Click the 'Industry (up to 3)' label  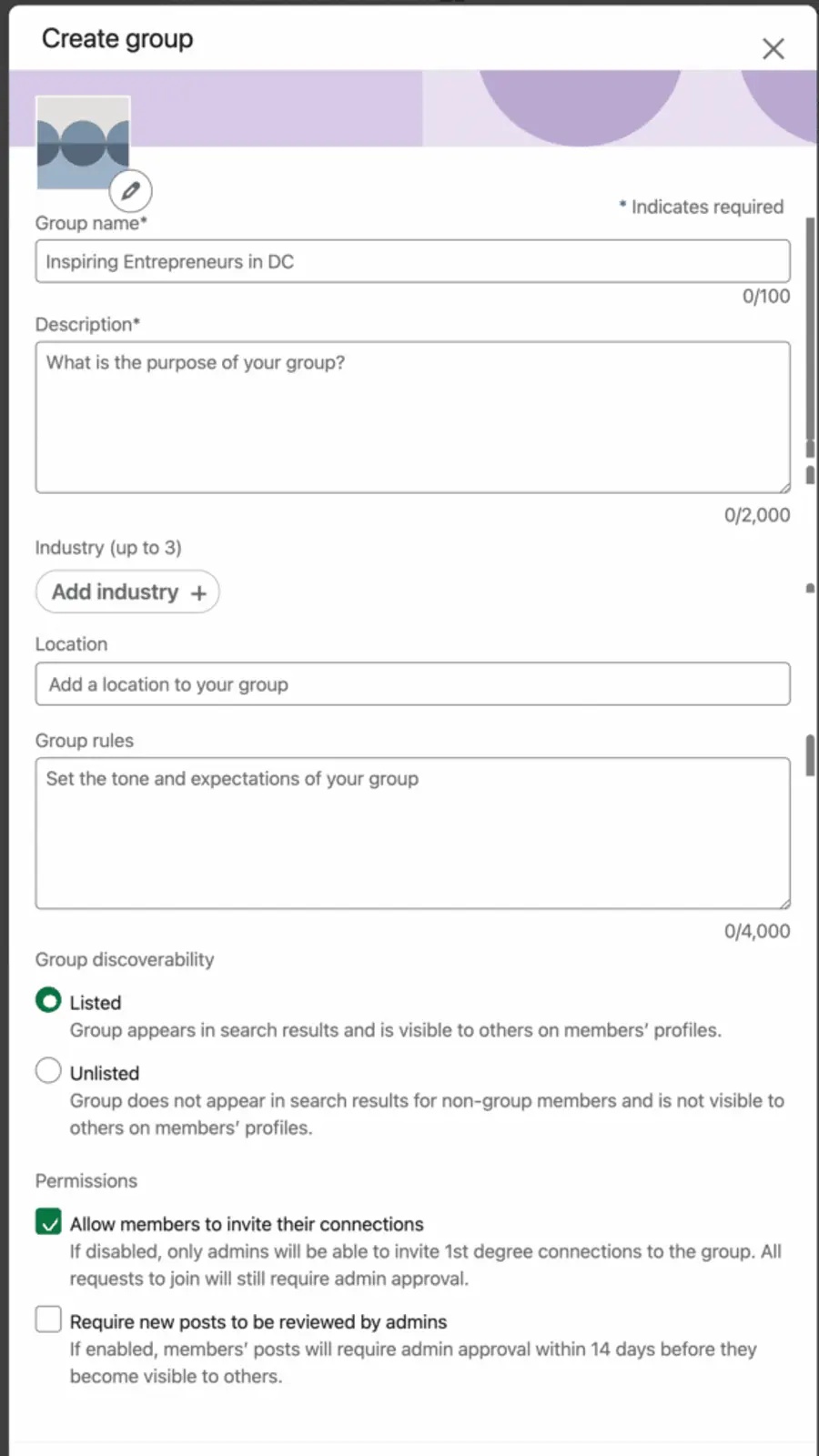coord(108,548)
